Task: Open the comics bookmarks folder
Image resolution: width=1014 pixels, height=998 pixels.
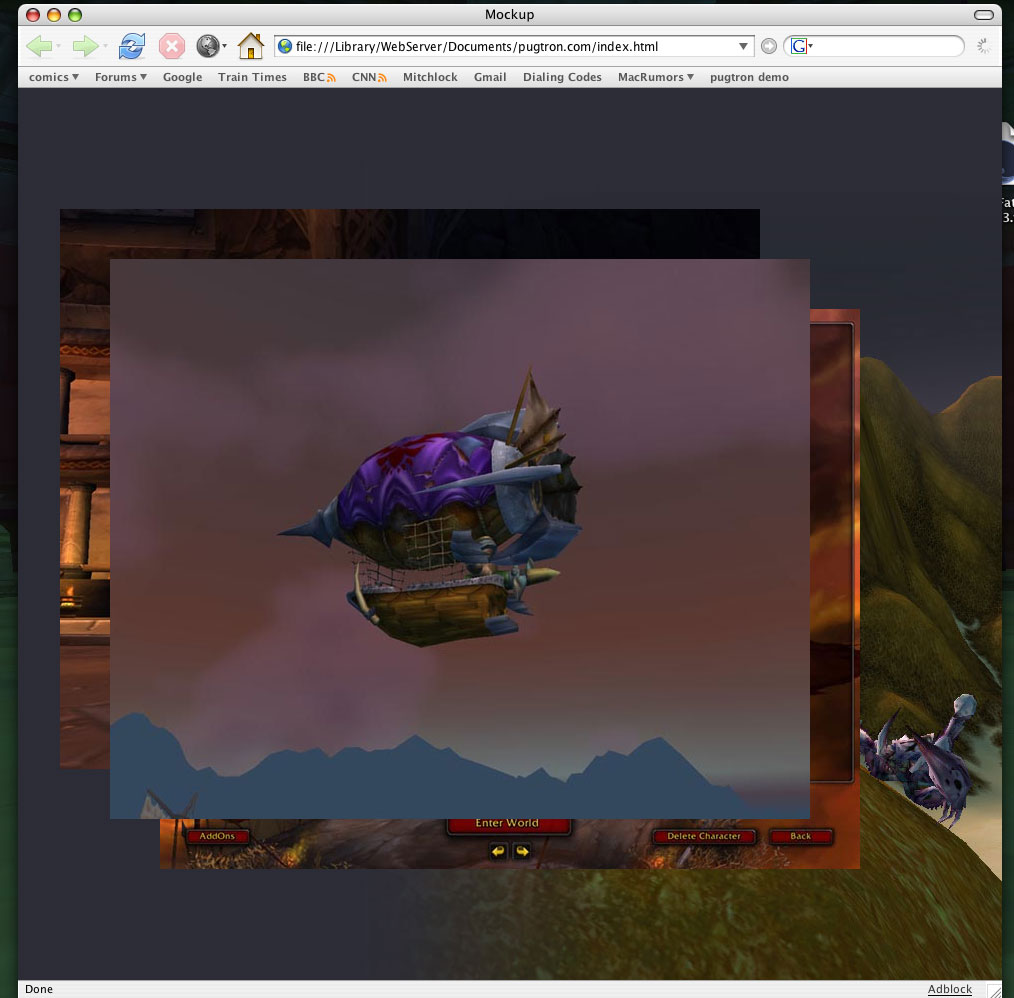Action: pos(54,77)
